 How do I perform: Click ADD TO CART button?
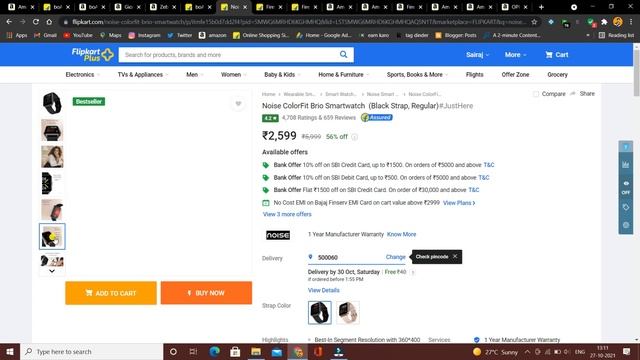(x=111, y=293)
